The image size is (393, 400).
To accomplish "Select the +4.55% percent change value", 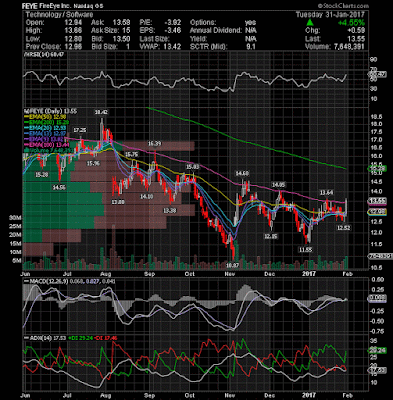I will tap(351, 23).
